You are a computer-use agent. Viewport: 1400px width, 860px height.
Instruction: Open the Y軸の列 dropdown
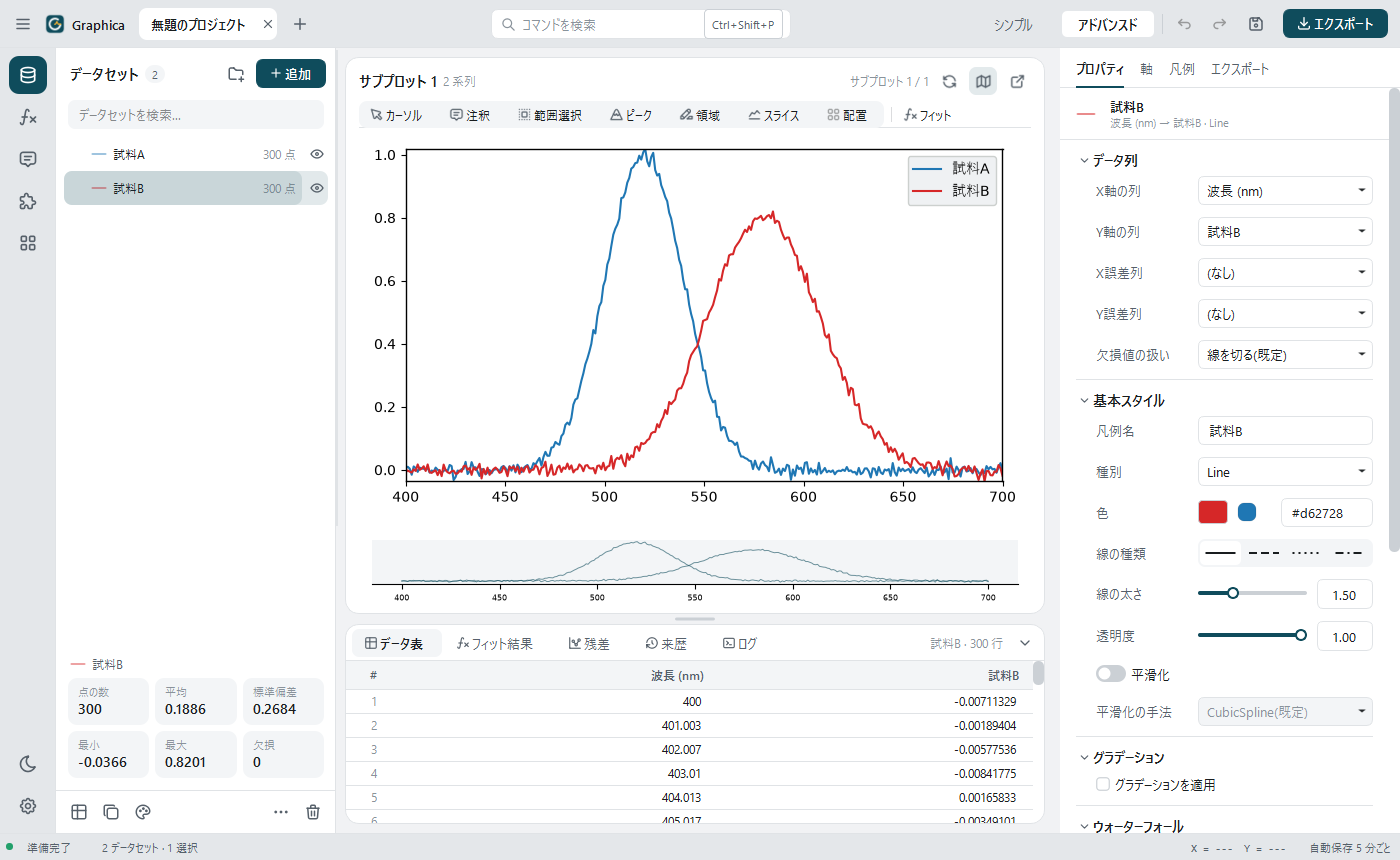click(1285, 231)
